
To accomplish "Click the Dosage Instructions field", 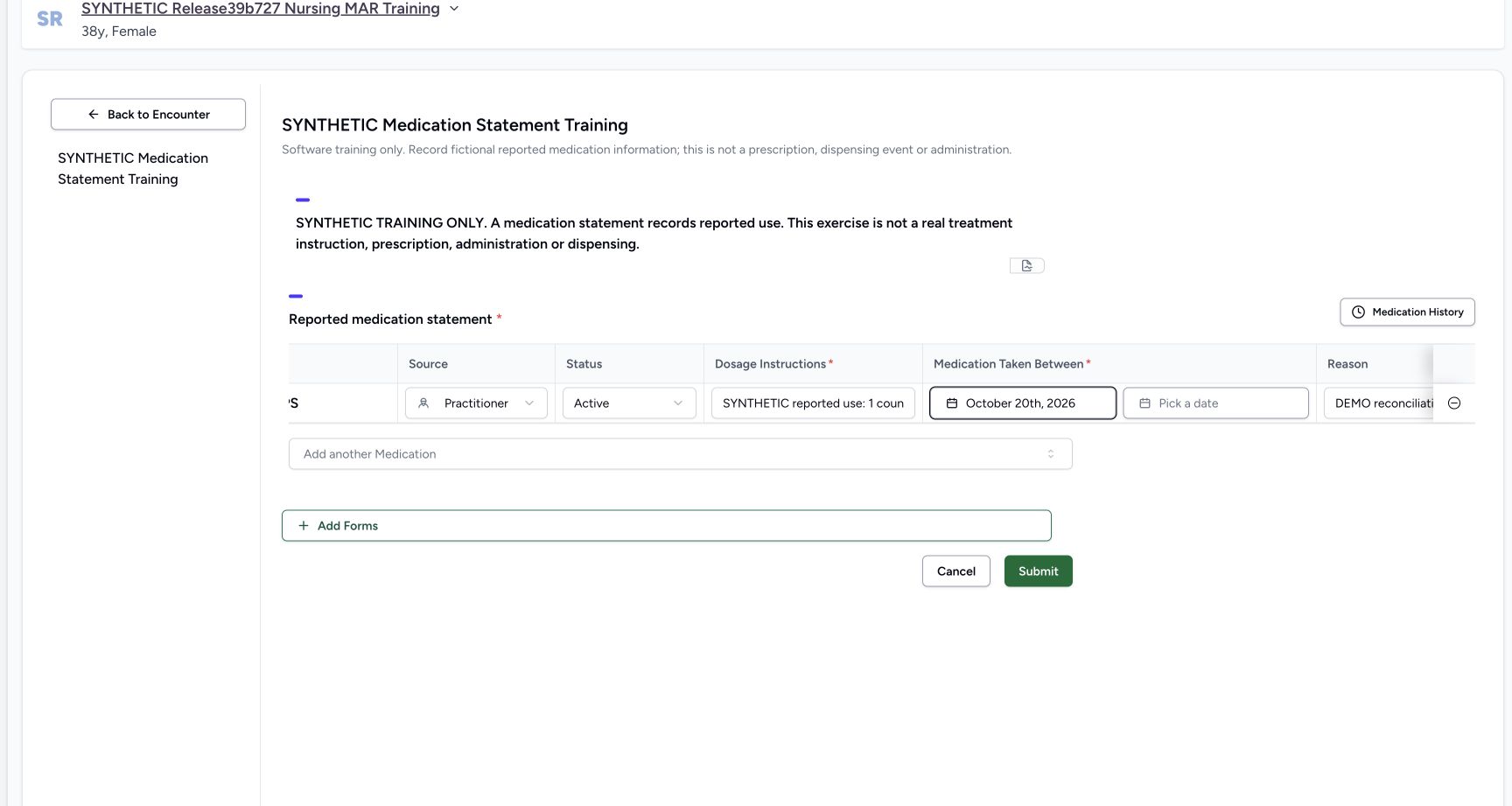I will 813,403.
